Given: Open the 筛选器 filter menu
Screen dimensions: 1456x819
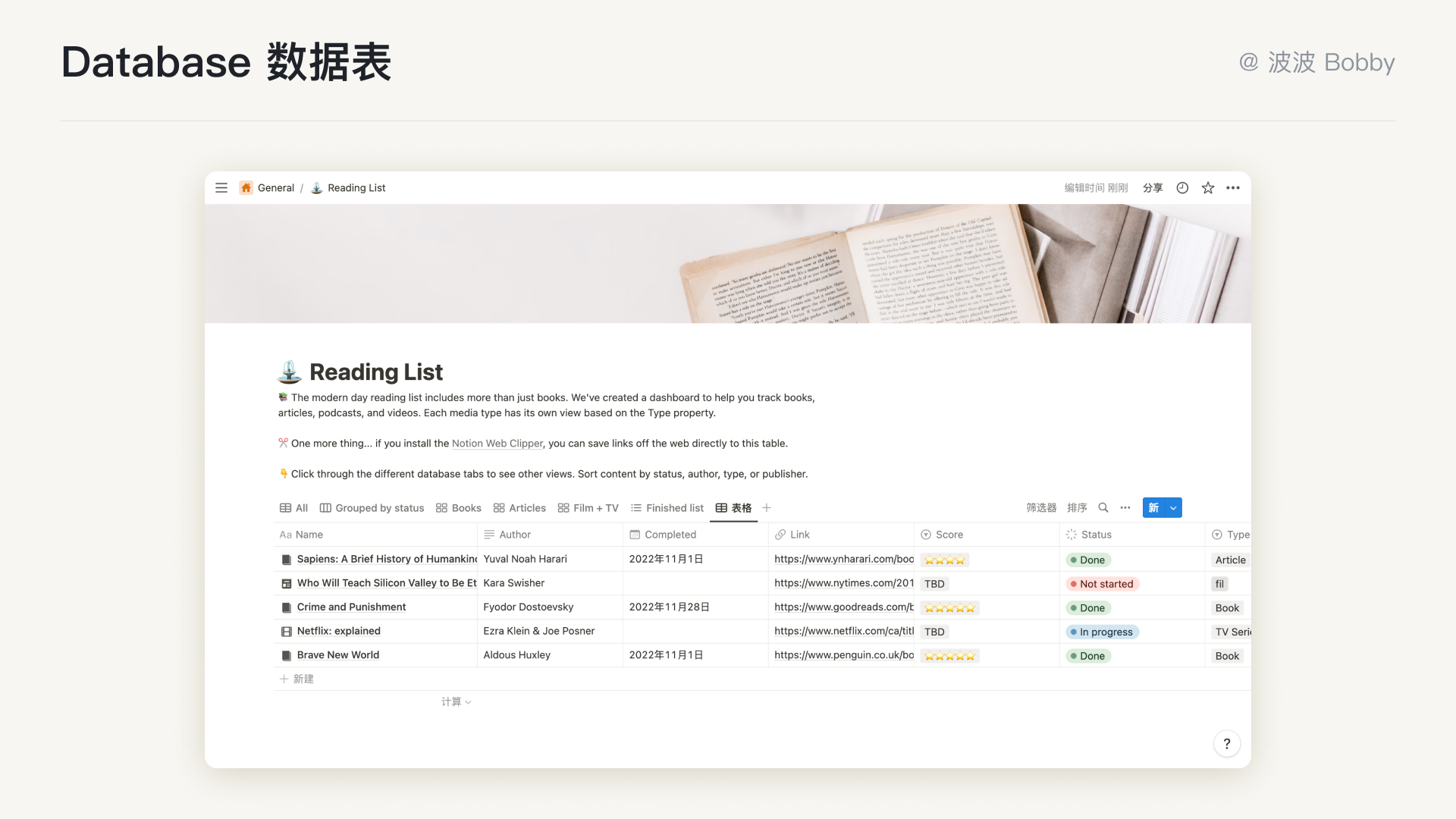Looking at the screenshot, I should click(1041, 508).
